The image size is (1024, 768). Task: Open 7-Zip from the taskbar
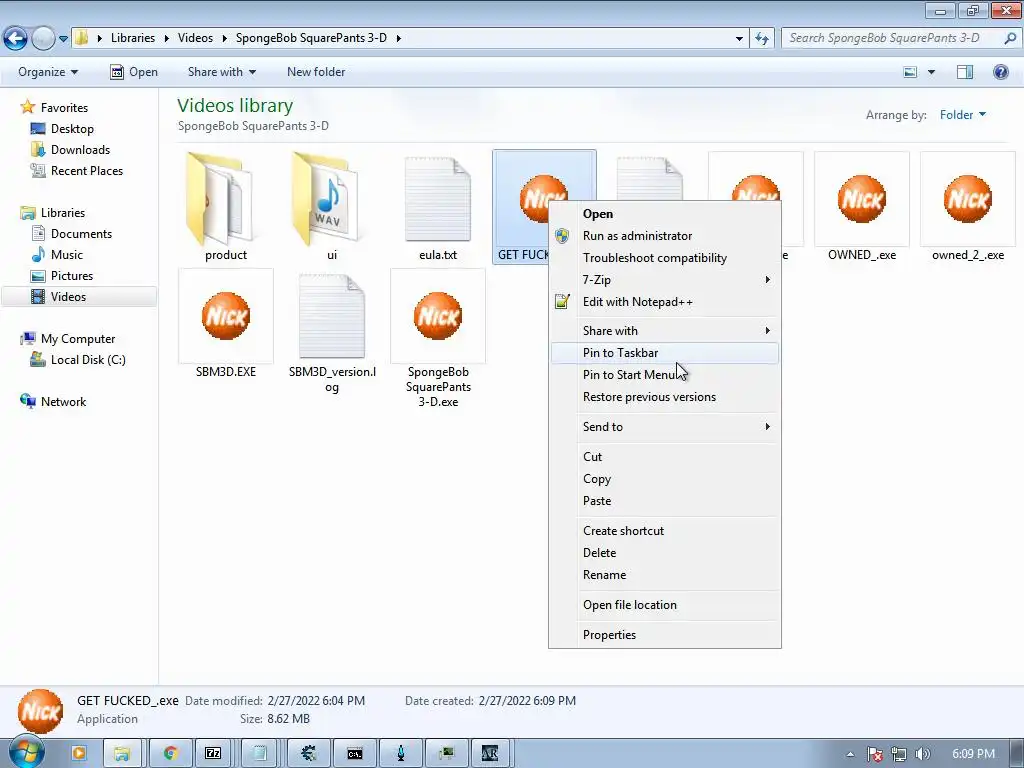[214, 753]
